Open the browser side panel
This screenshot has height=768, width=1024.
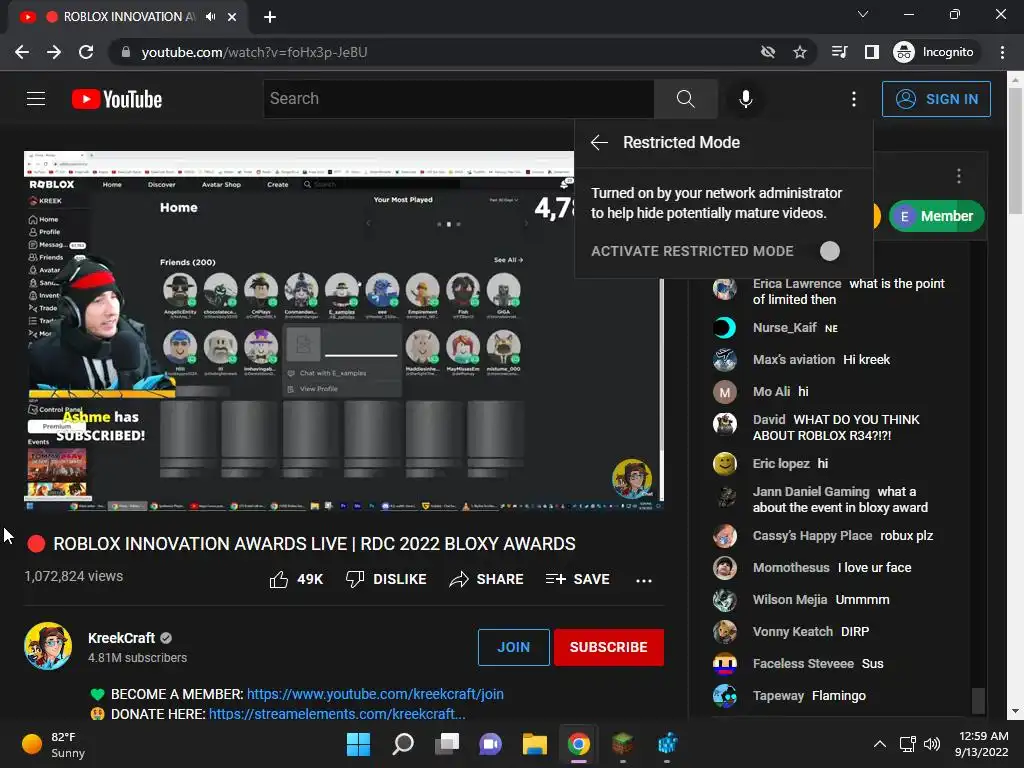(x=871, y=52)
